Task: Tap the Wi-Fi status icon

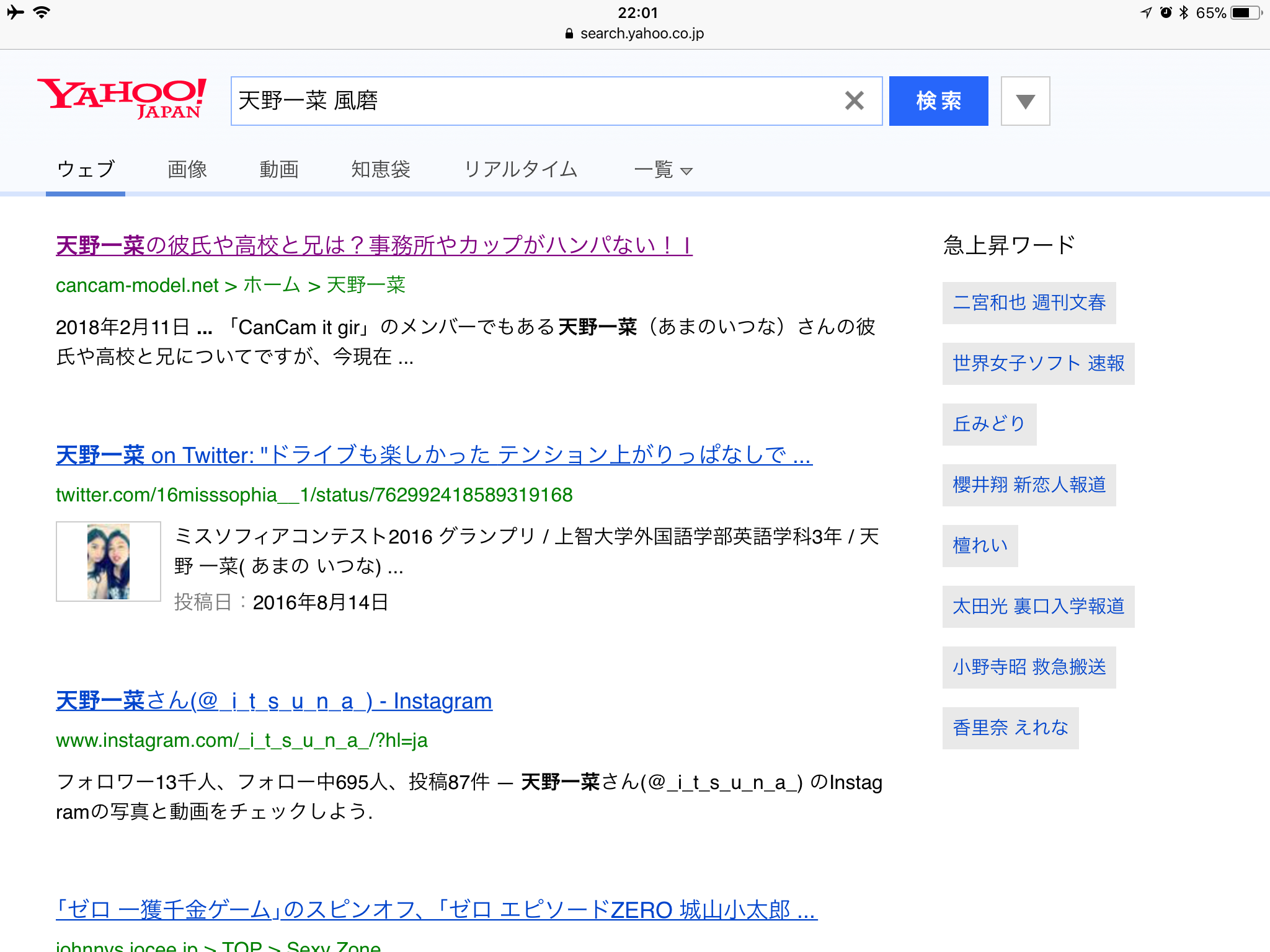Action: (x=42, y=12)
